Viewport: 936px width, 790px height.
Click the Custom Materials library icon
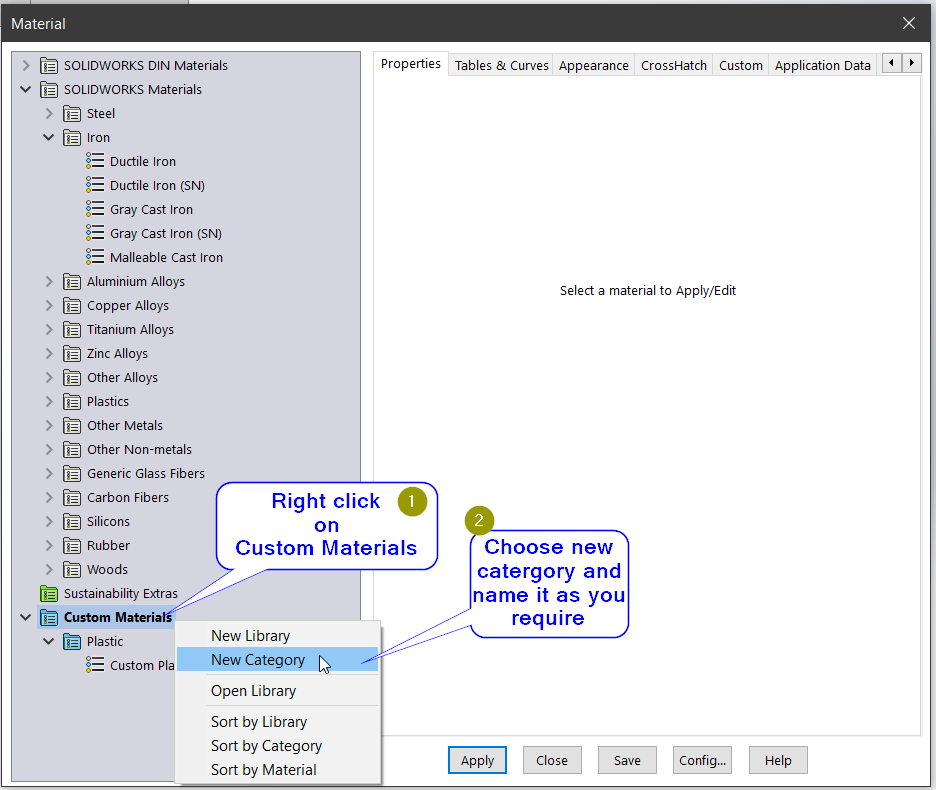coord(49,617)
